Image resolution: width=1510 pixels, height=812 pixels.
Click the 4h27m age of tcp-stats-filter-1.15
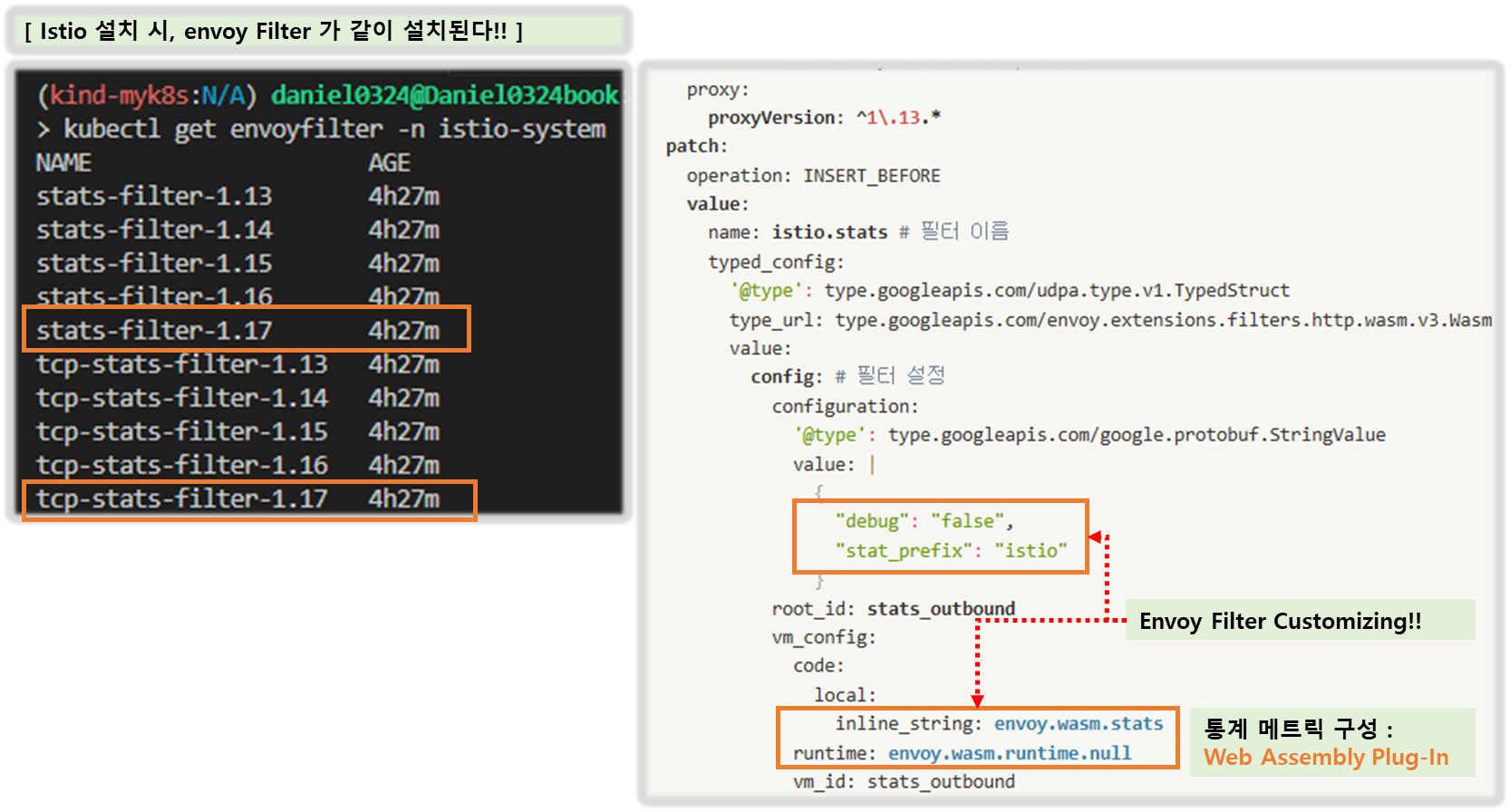403,431
